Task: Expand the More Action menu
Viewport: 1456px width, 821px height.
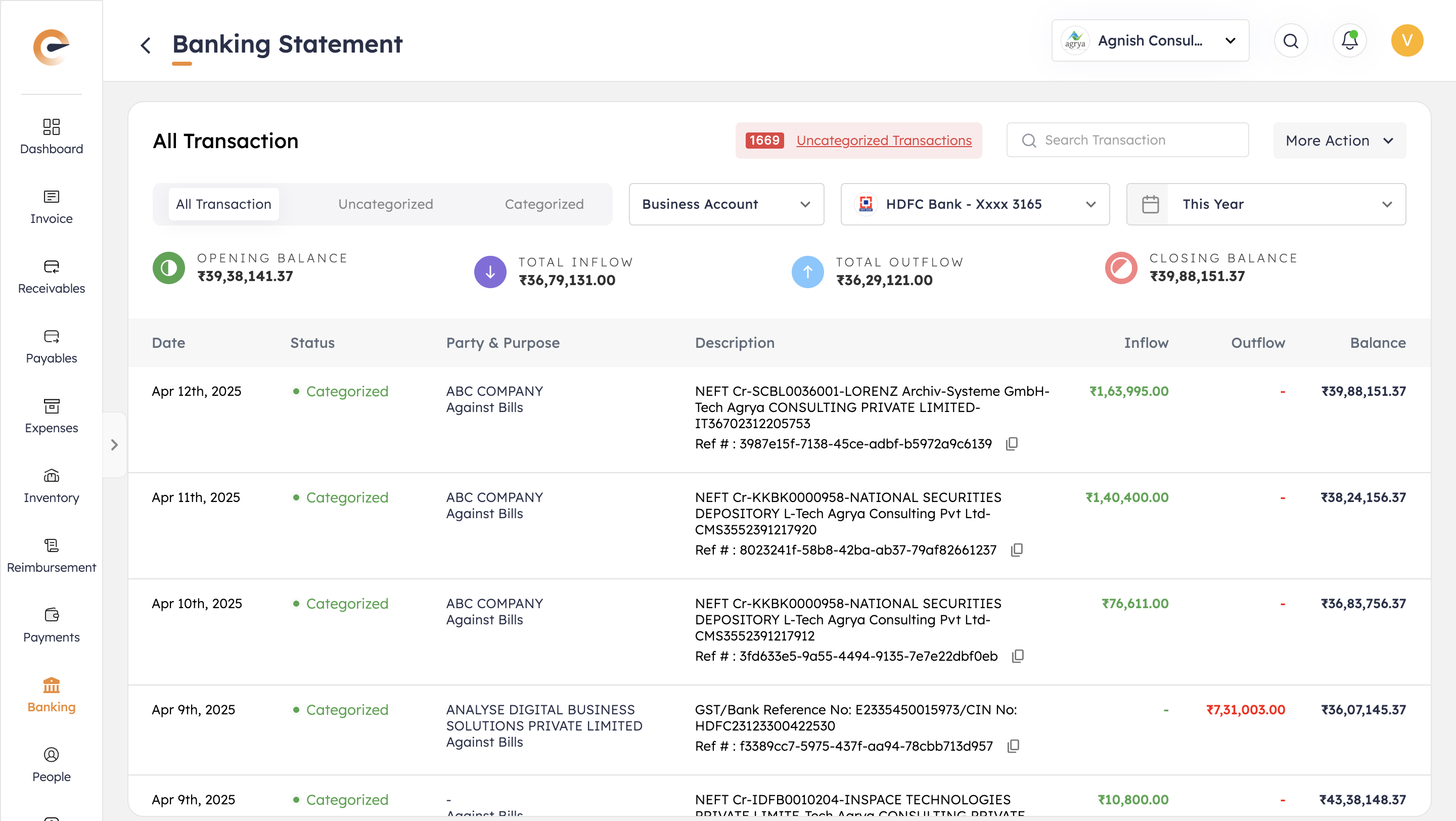Action: [x=1339, y=141]
